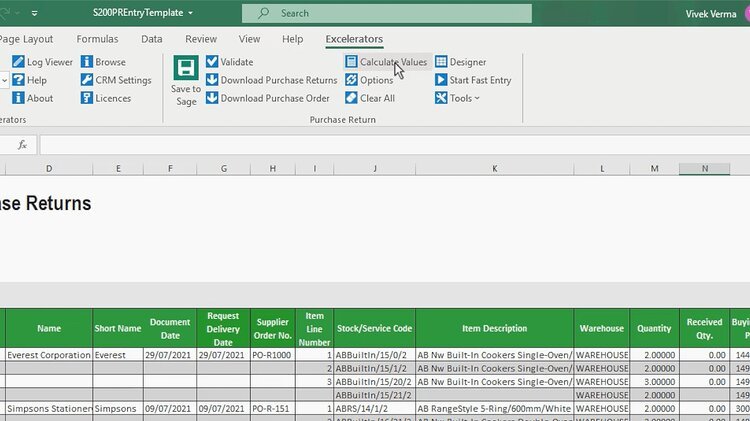
Task: Click the Stock/Service Code header
Action: pos(375,328)
